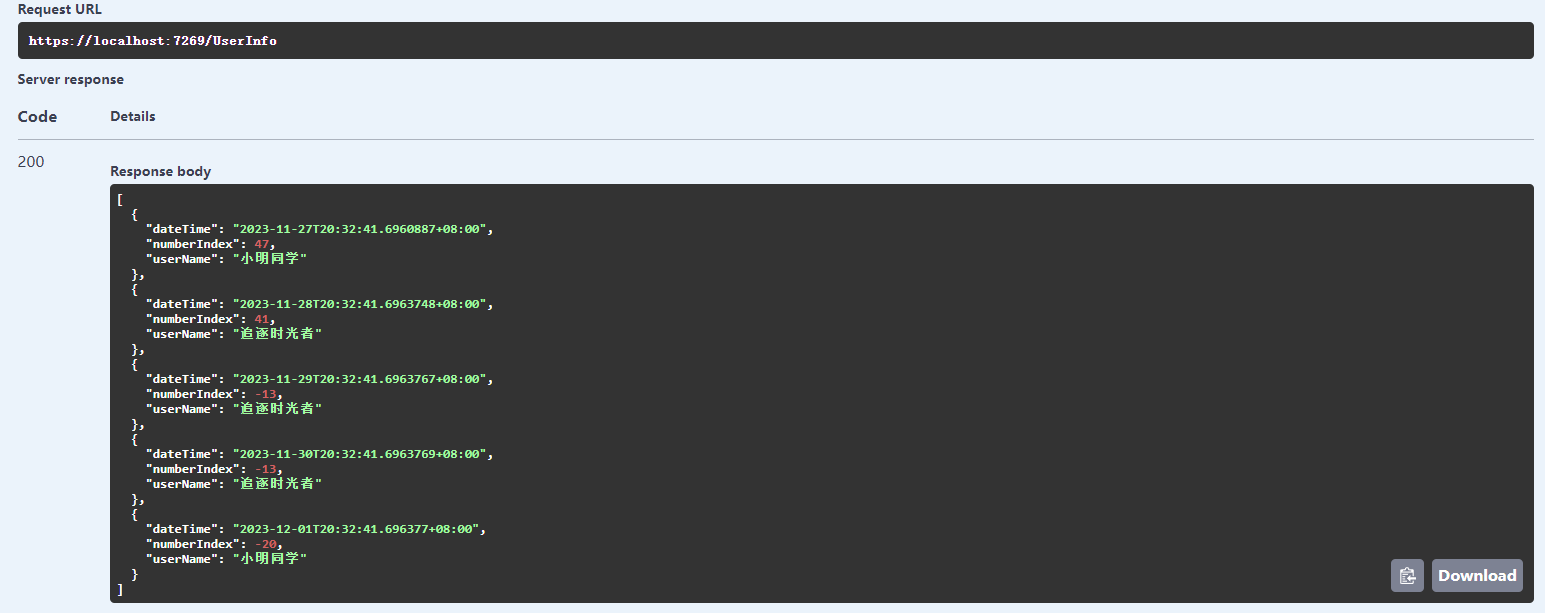Click the Code column header
The height and width of the screenshot is (613, 1545).
pyautogui.click(x=37, y=116)
